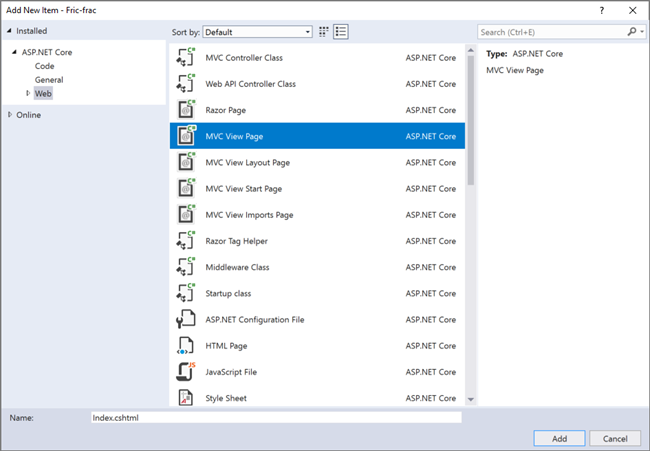Select the Razor Page label
The image size is (650, 451).
tap(226, 110)
